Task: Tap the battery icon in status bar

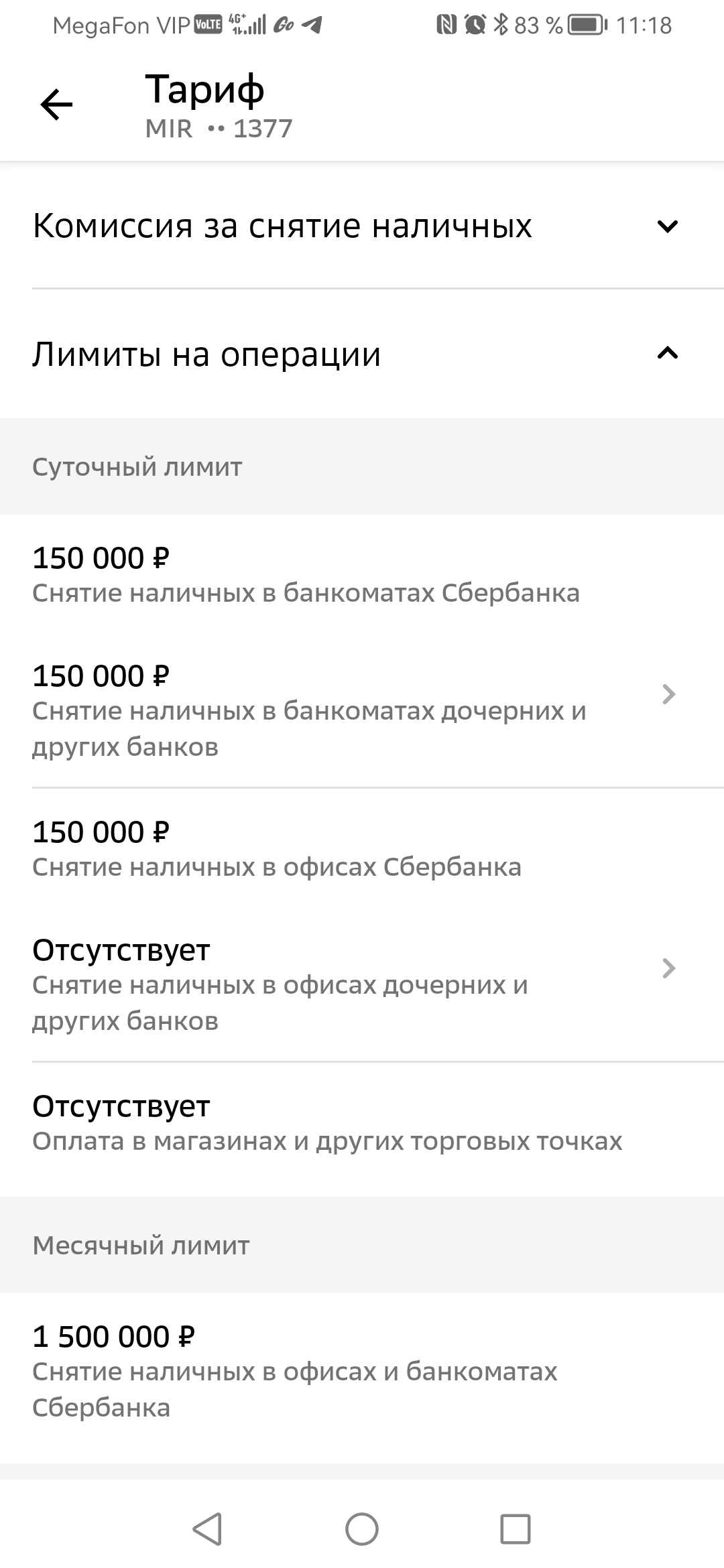Action: 587,25
